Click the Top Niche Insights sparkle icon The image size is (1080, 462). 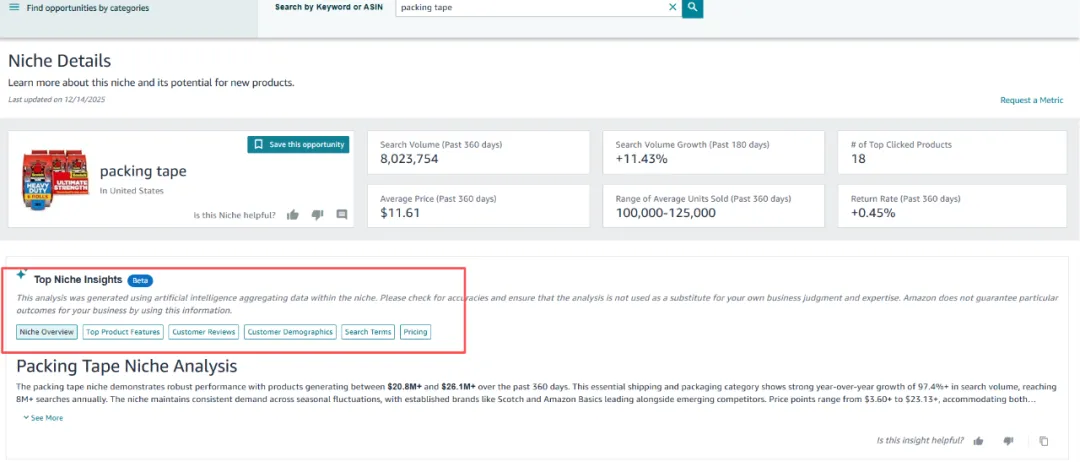(x=22, y=275)
